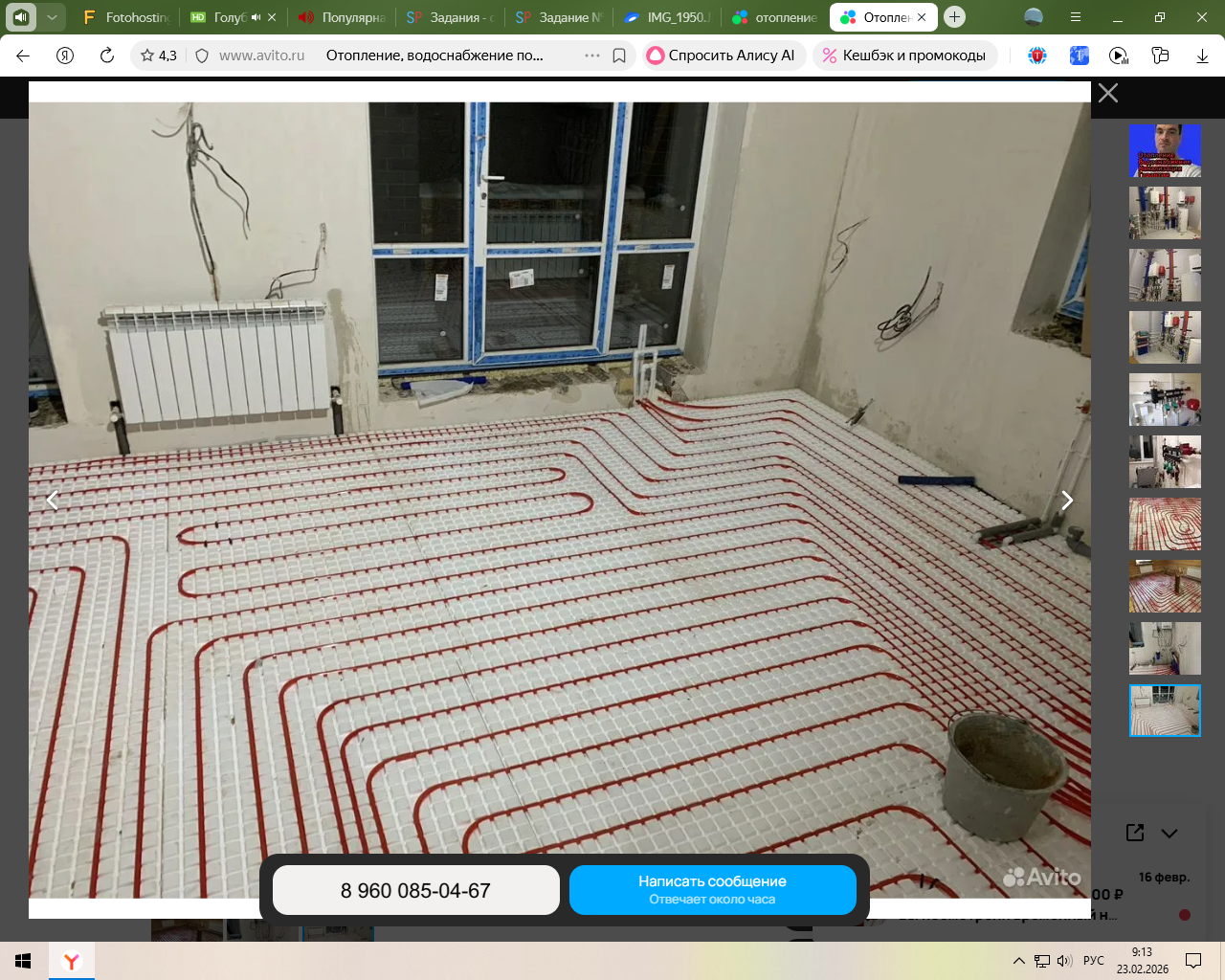The width and height of the screenshot is (1225, 980).
Task: Close the photo gallery viewer
Action: point(1108,93)
